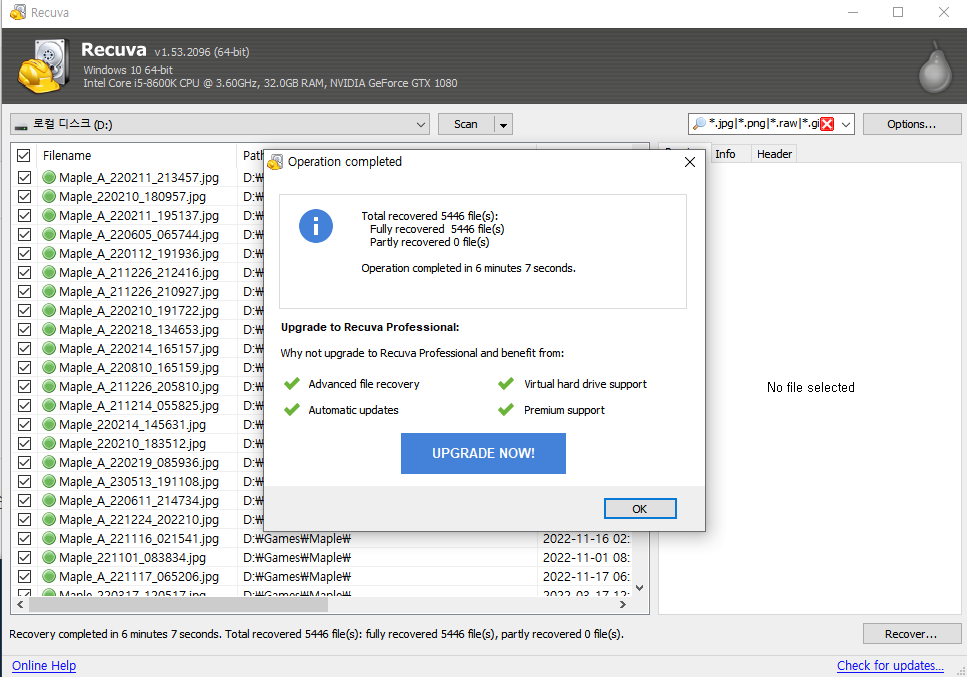Select the Maple_A_220219_085936.jpg filename

[x=139, y=462]
